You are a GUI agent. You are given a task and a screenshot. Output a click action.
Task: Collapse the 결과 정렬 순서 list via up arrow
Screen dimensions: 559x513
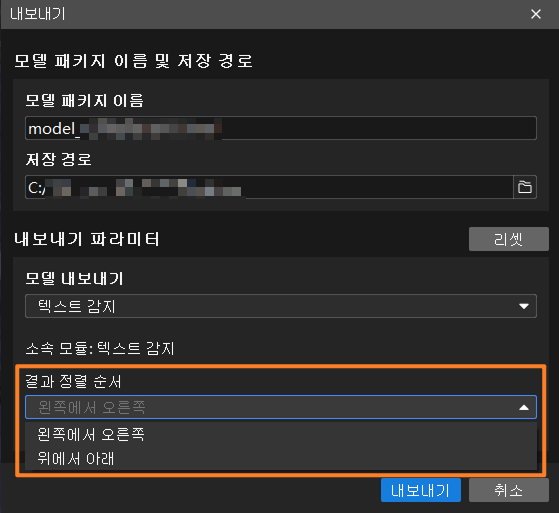coord(524,407)
